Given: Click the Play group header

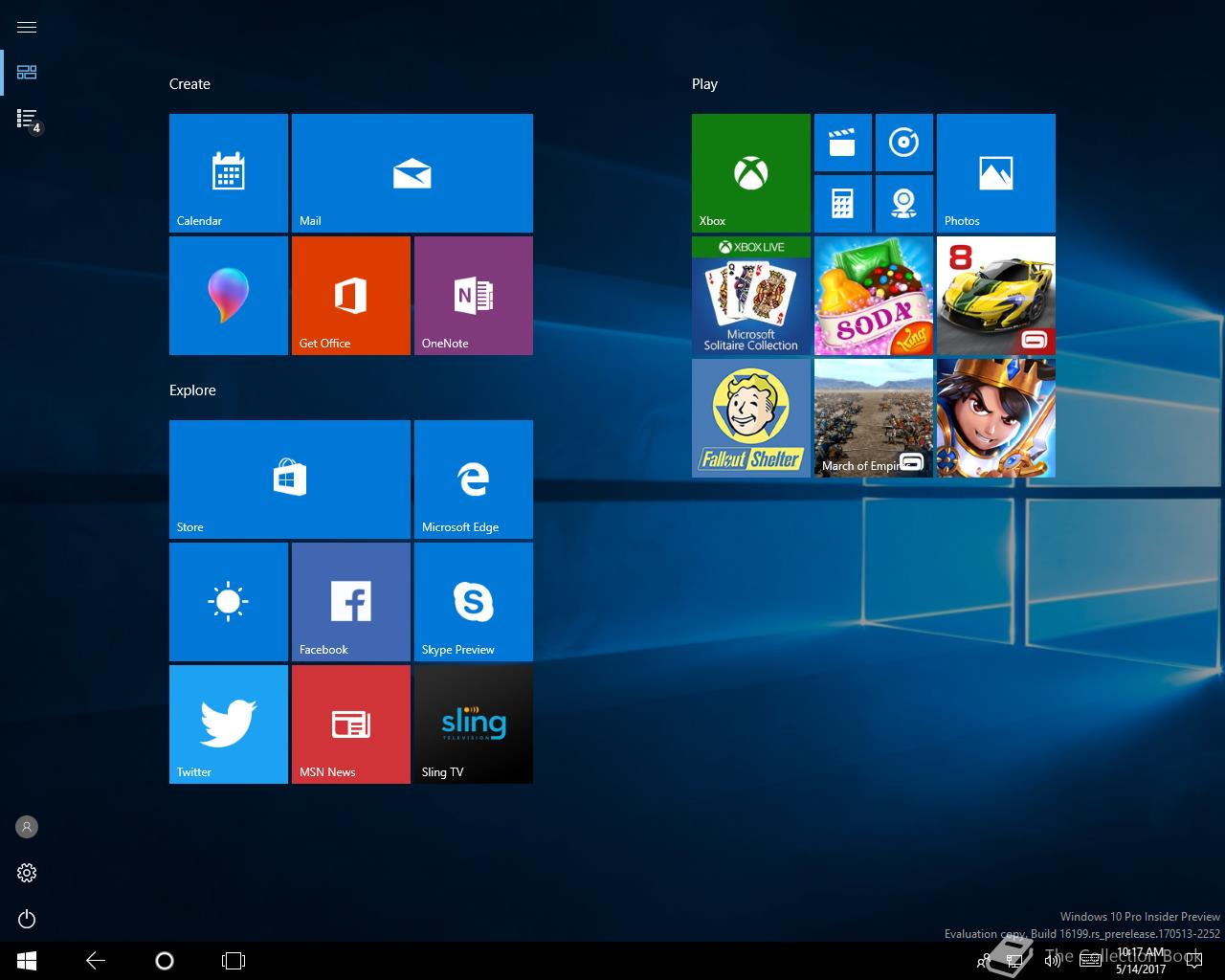Looking at the screenshot, I should click(x=704, y=84).
